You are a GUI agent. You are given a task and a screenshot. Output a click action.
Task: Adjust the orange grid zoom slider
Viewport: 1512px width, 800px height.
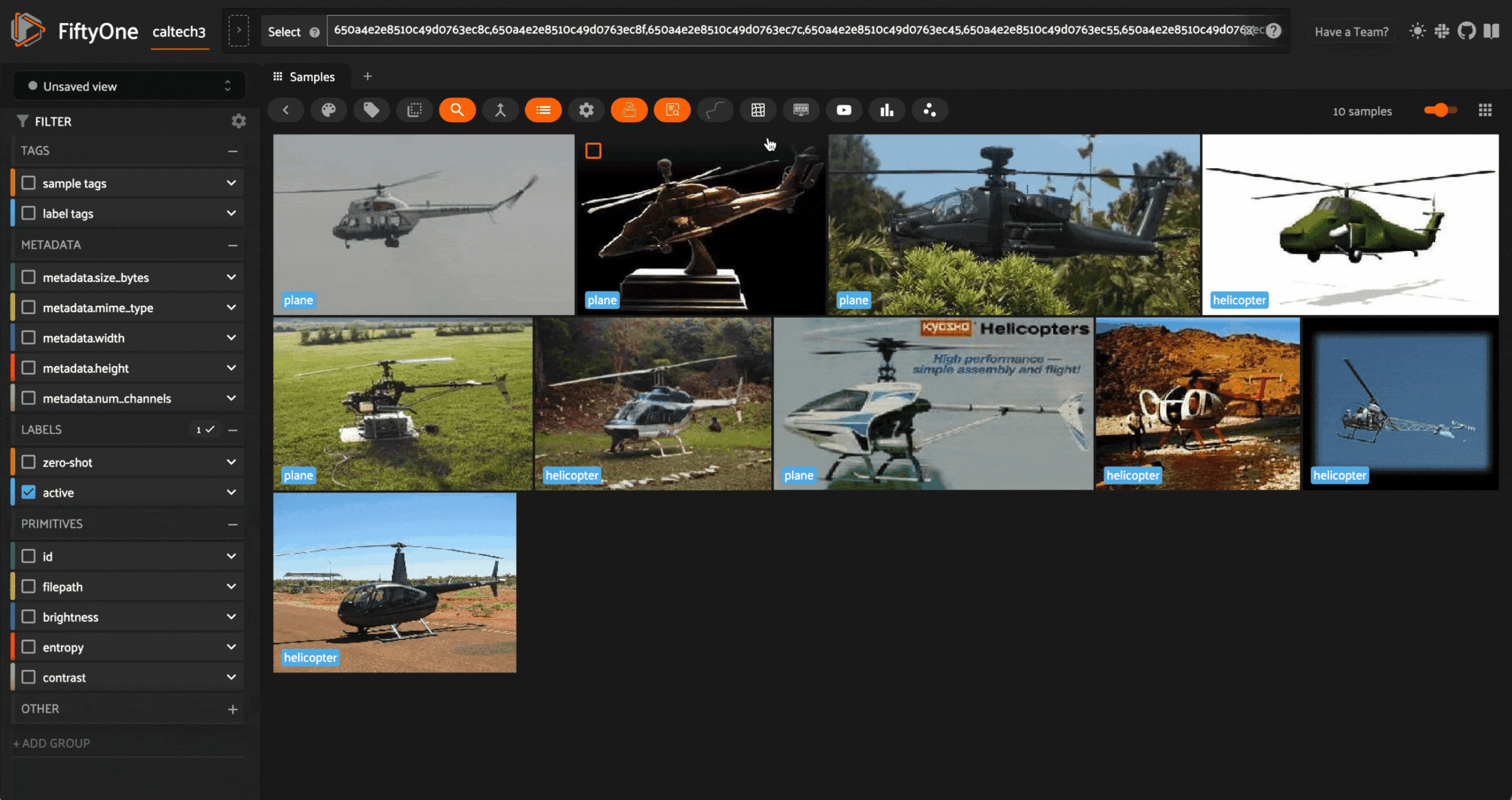point(1441,110)
